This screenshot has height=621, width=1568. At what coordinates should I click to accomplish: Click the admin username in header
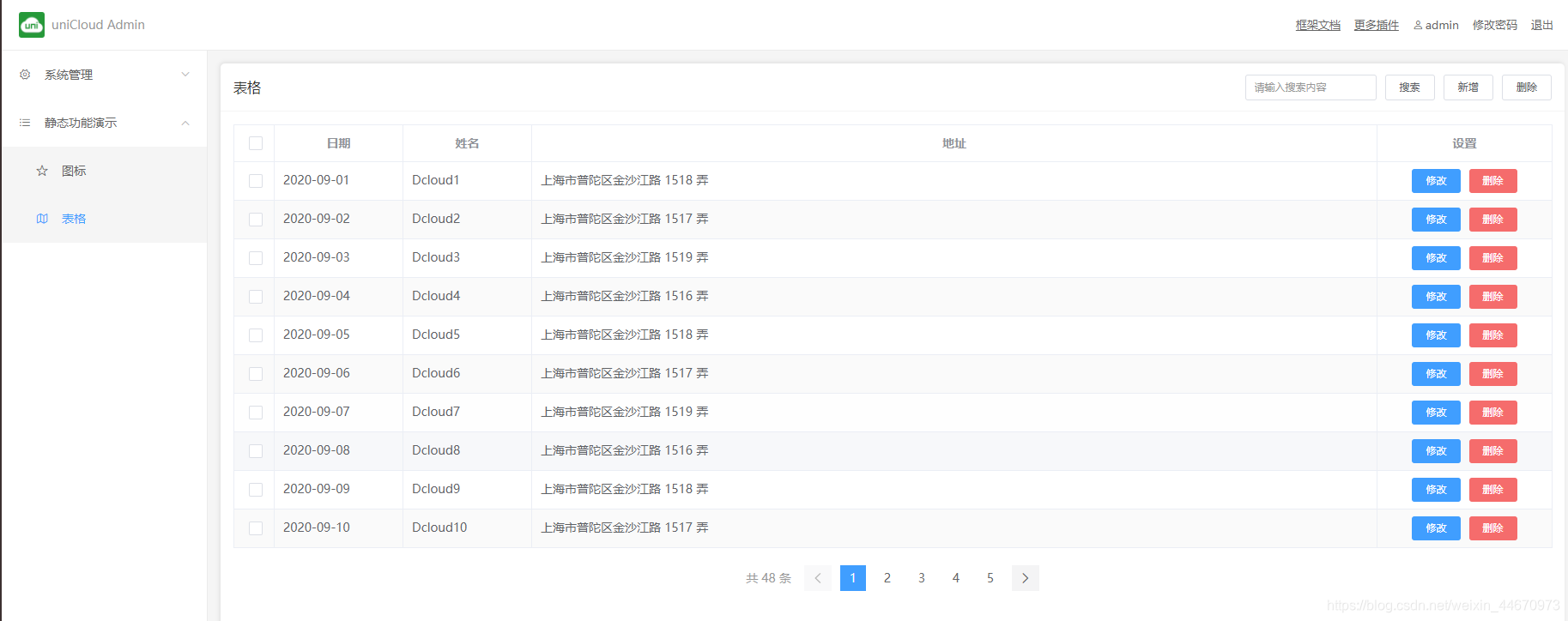click(1442, 25)
